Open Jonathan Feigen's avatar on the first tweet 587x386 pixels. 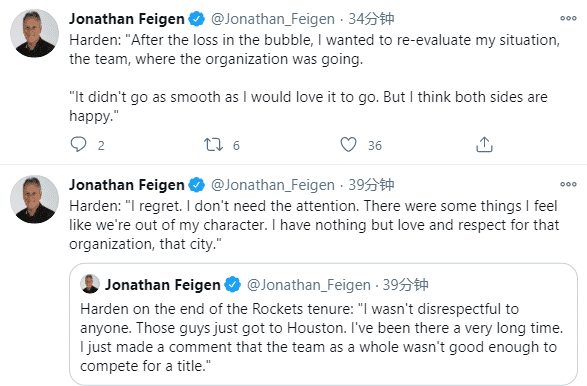[34, 33]
